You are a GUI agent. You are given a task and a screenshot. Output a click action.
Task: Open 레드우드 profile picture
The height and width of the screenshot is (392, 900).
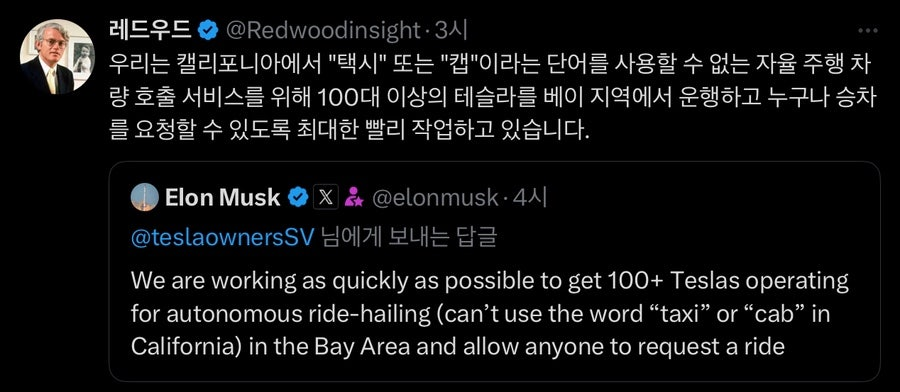[57, 57]
